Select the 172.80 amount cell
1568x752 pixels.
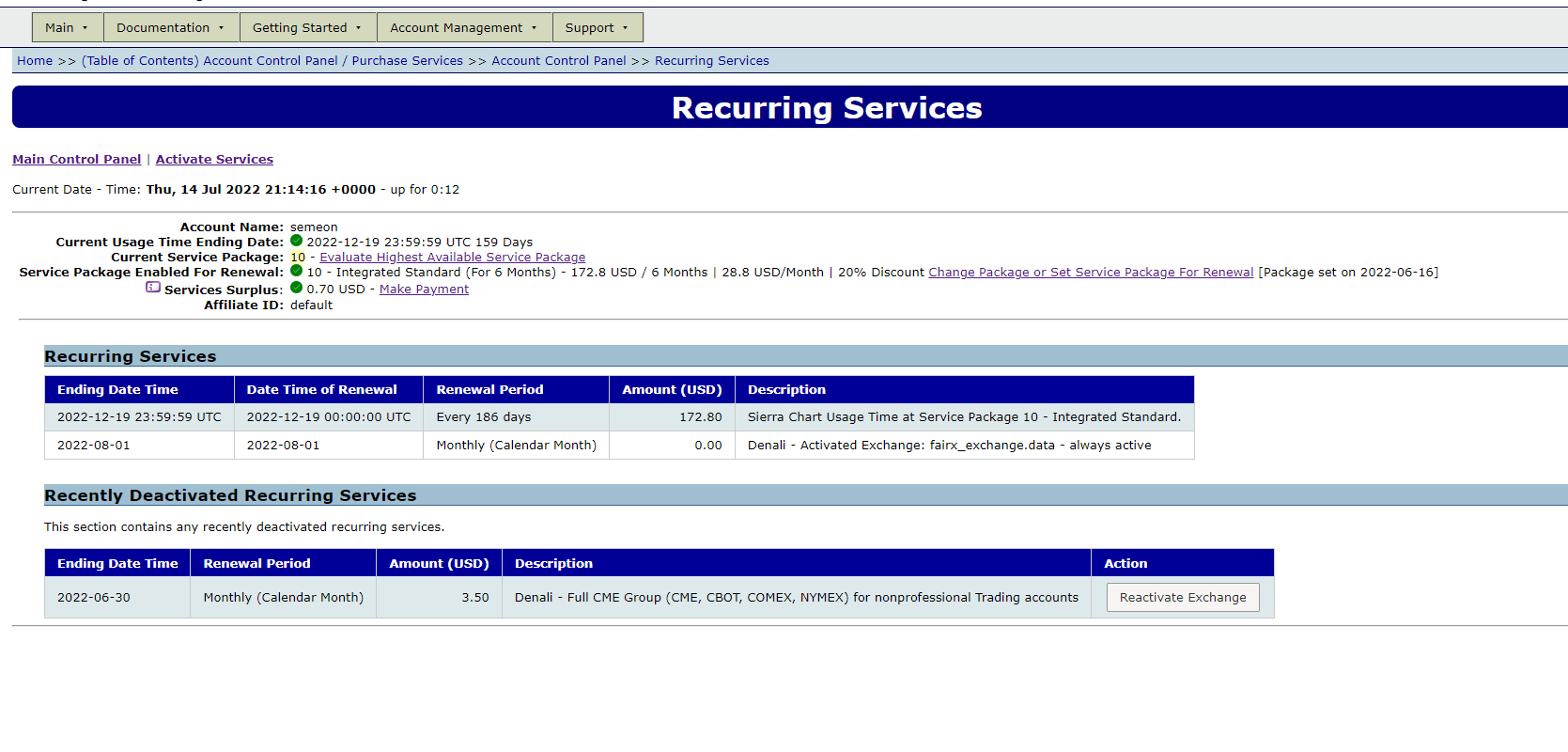click(x=672, y=417)
